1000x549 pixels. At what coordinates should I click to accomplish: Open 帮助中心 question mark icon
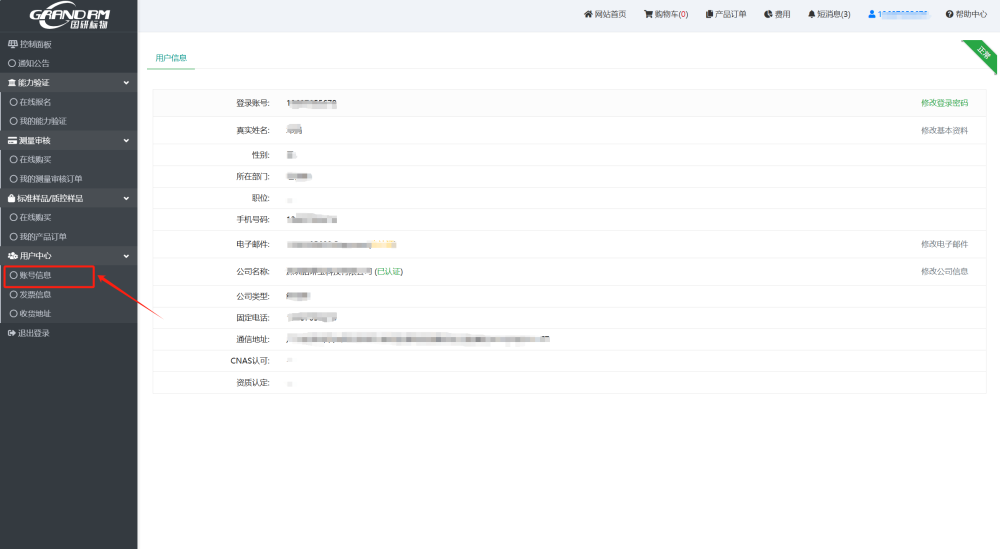949,14
